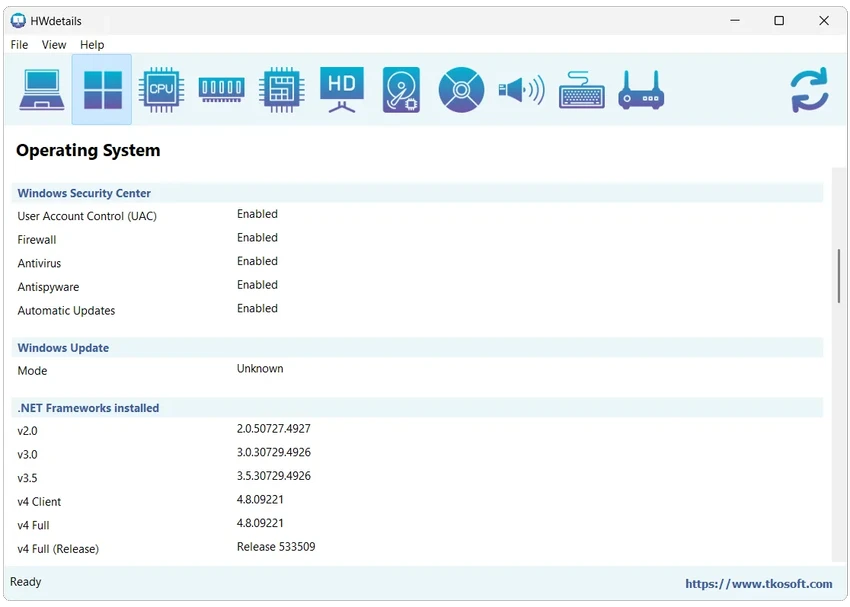Click the v3.5 framework label

pos(27,478)
